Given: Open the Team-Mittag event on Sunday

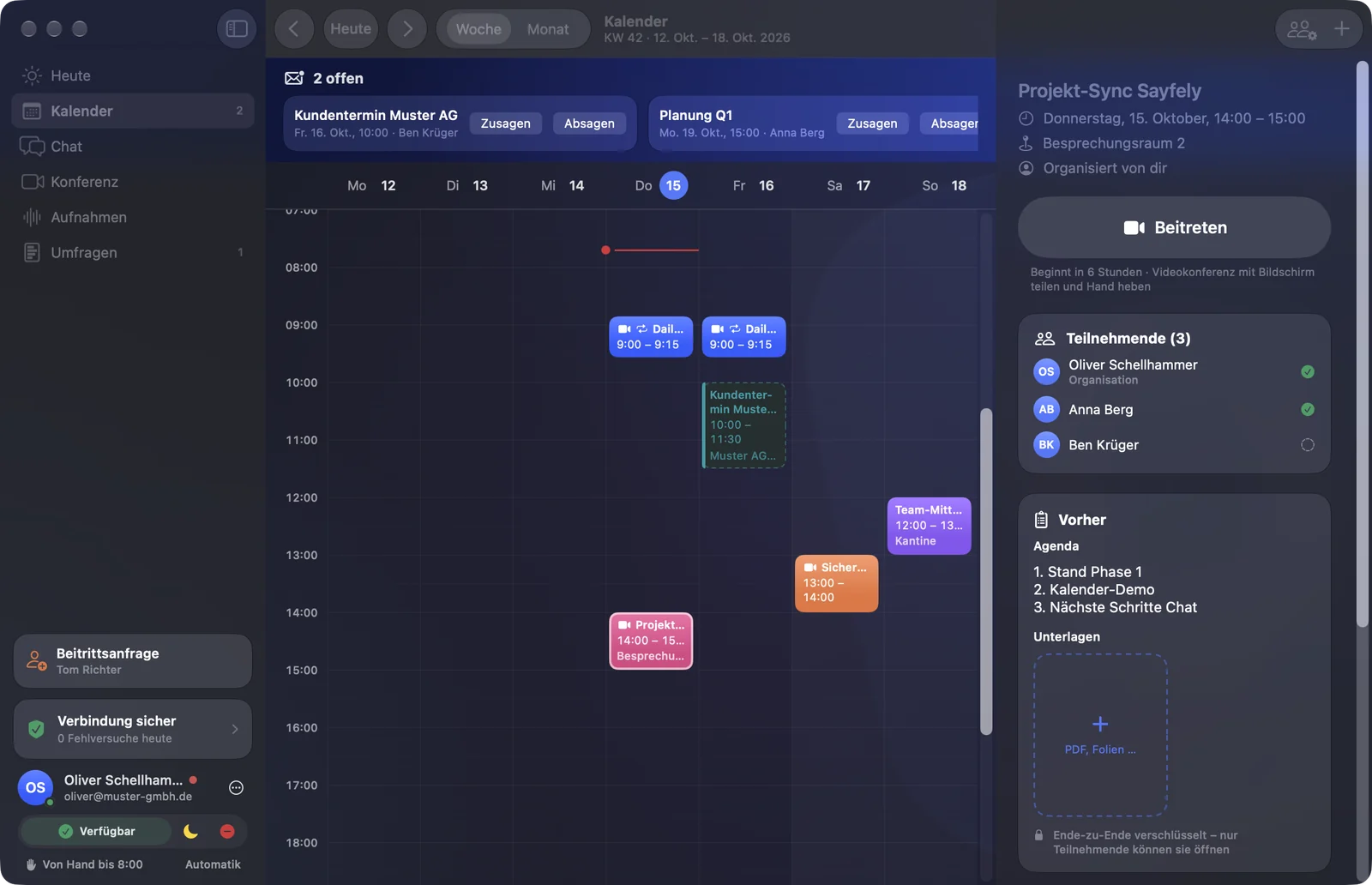Looking at the screenshot, I should pos(929,526).
